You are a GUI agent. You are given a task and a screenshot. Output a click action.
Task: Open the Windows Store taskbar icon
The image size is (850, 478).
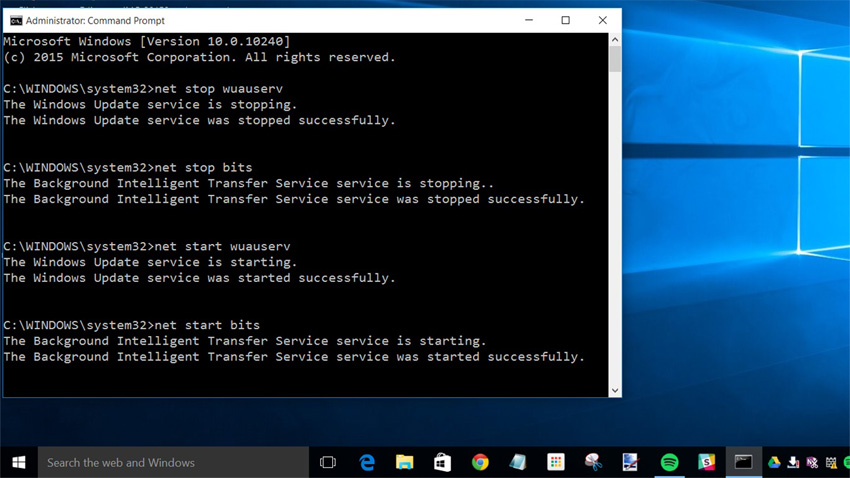click(442, 462)
